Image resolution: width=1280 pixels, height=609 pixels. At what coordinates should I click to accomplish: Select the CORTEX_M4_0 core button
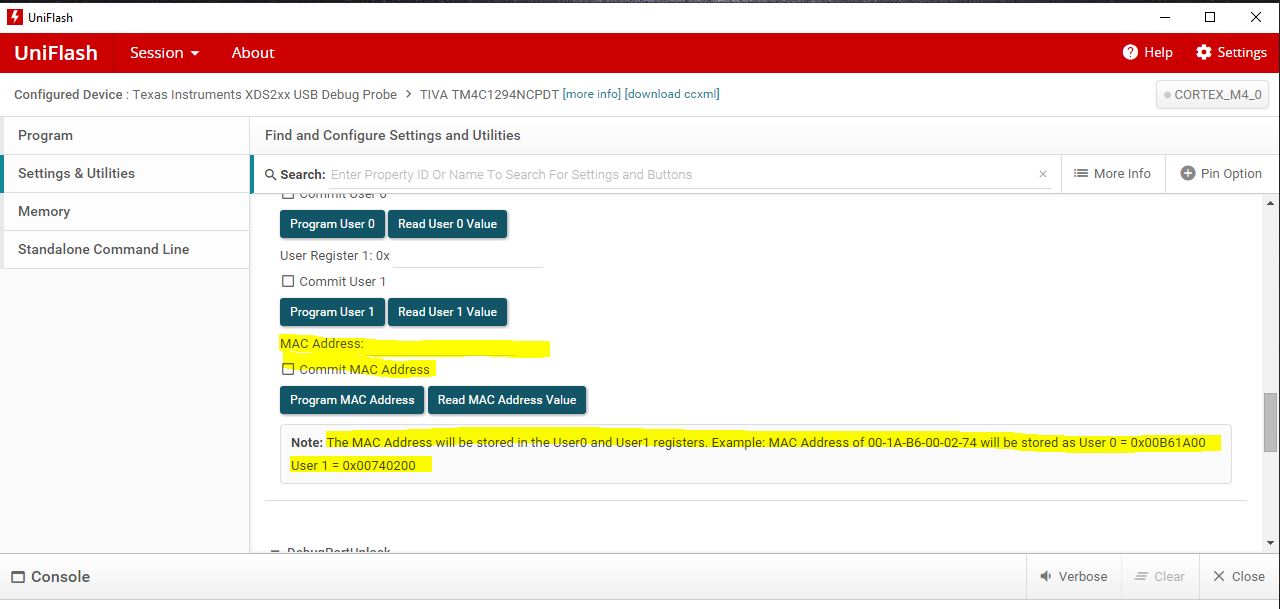(x=1212, y=95)
